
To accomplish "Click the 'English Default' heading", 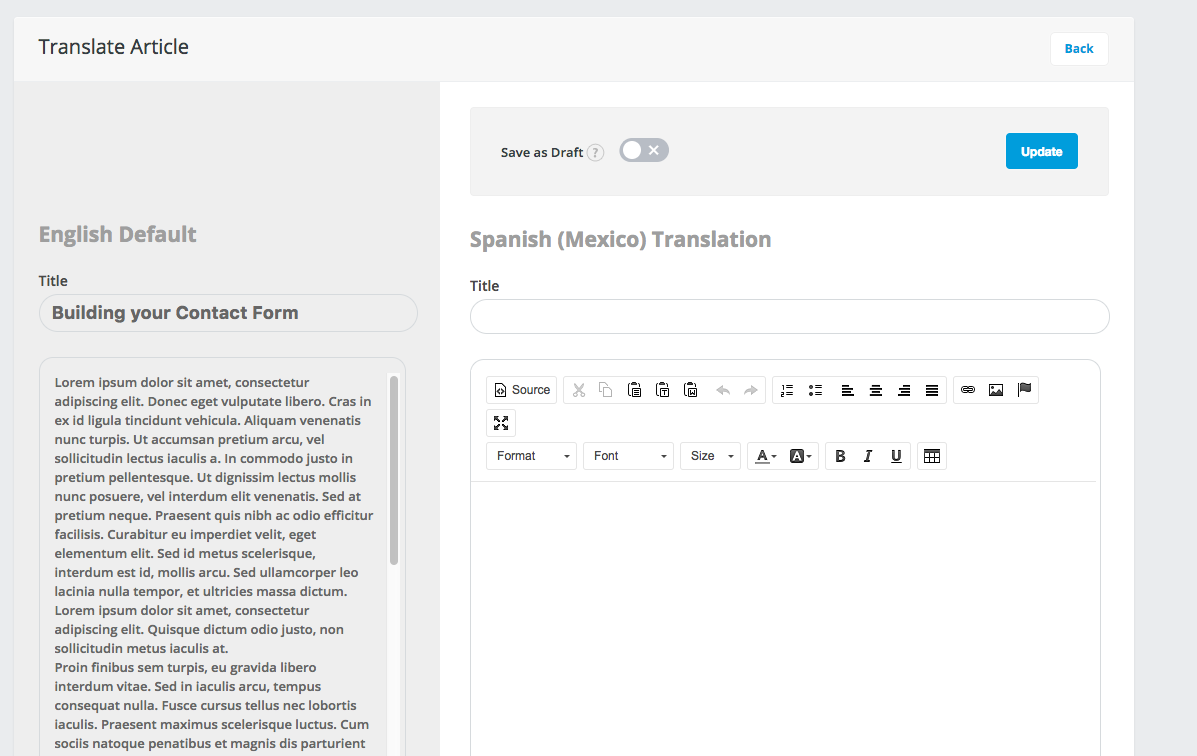I will coord(118,234).
